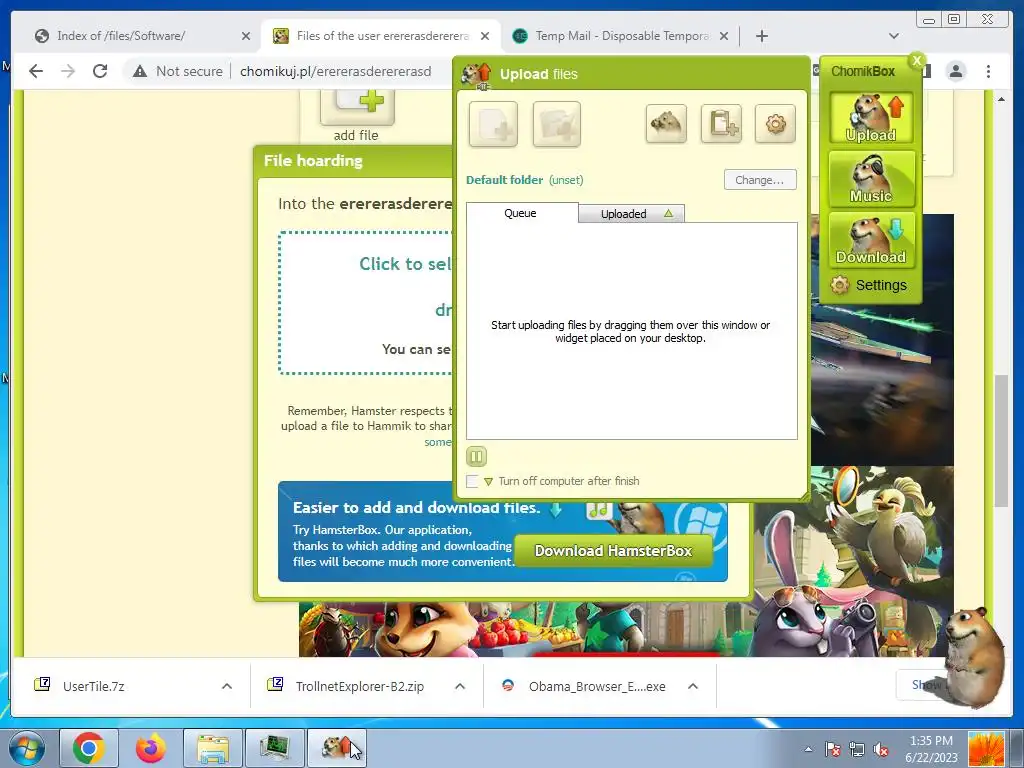Click the add folder icon in Upload window

(556, 123)
